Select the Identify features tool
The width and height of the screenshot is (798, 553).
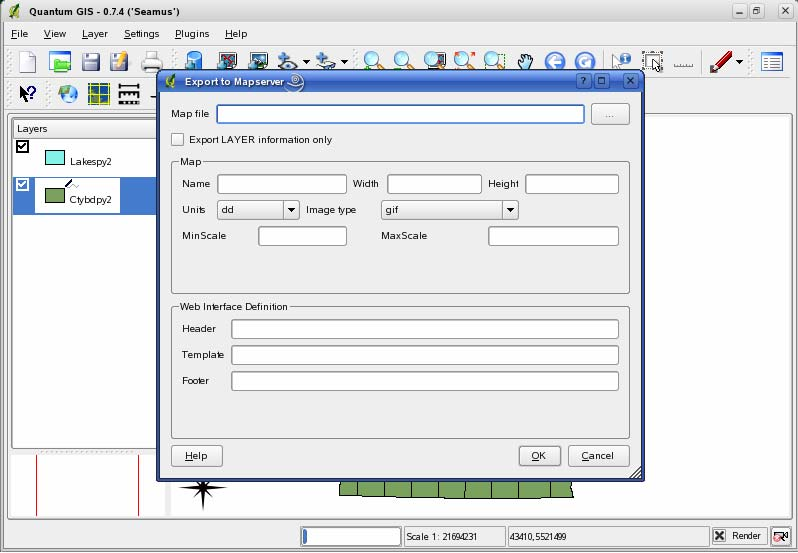click(x=621, y=62)
